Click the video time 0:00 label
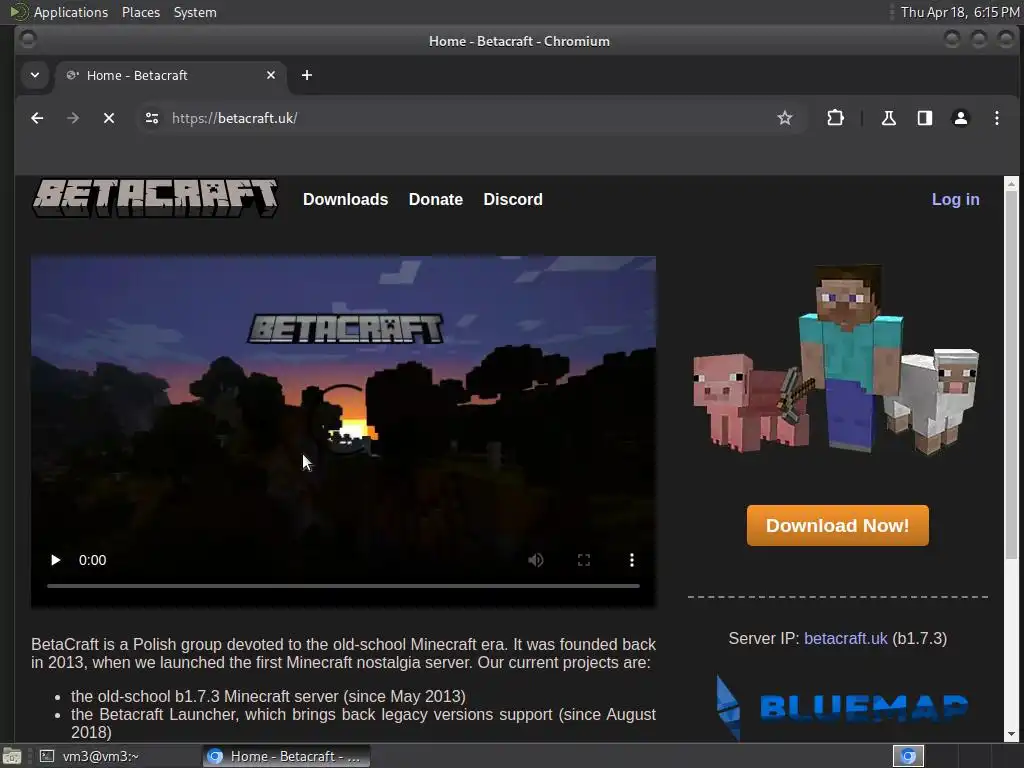Screen dimensions: 1024x768 coord(92,560)
